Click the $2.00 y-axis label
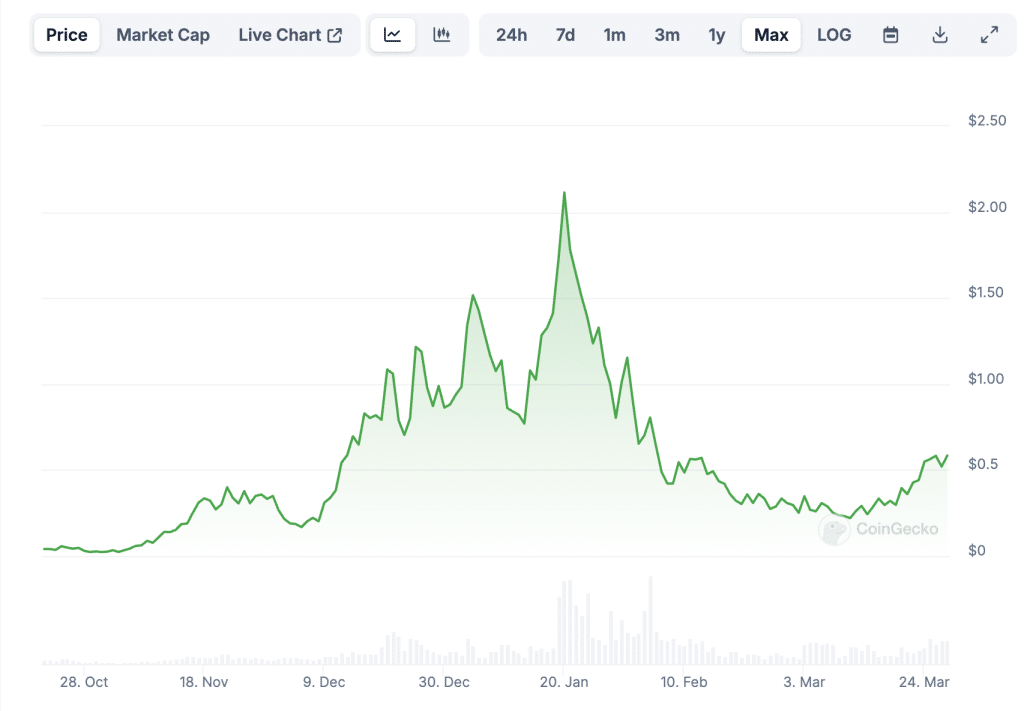1024x711 pixels. click(987, 207)
